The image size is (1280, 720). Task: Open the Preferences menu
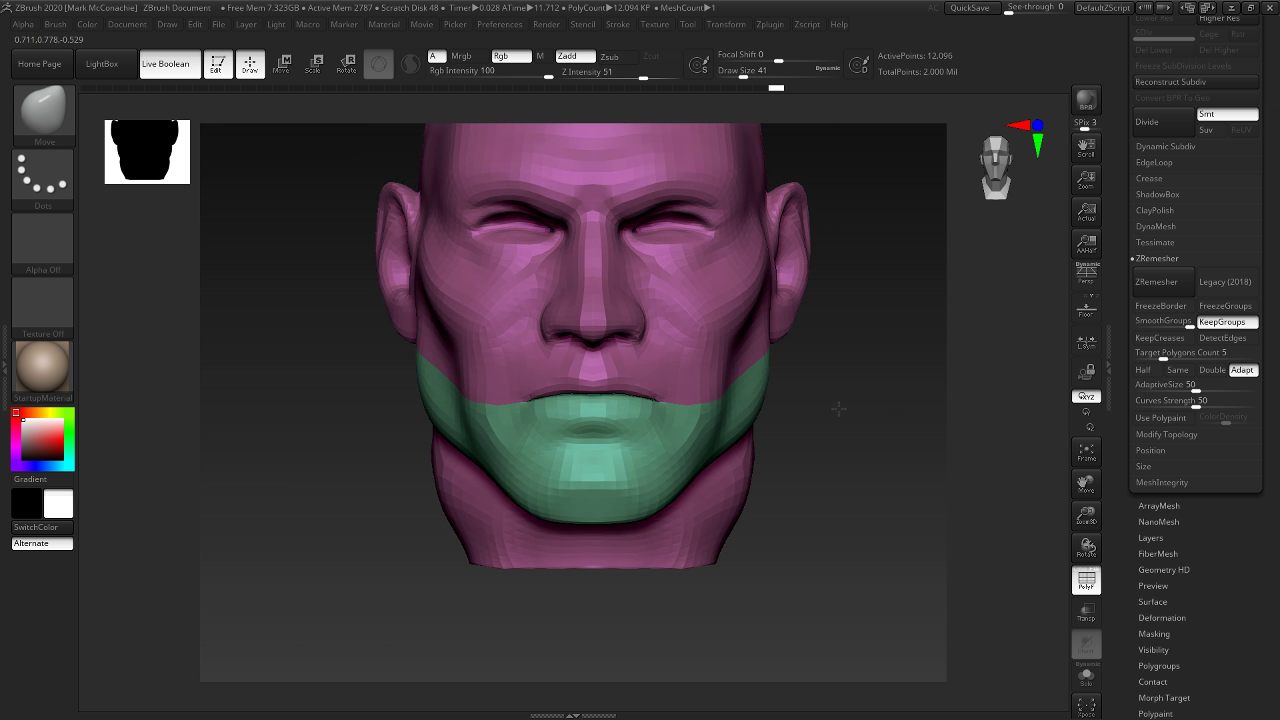[x=500, y=24]
